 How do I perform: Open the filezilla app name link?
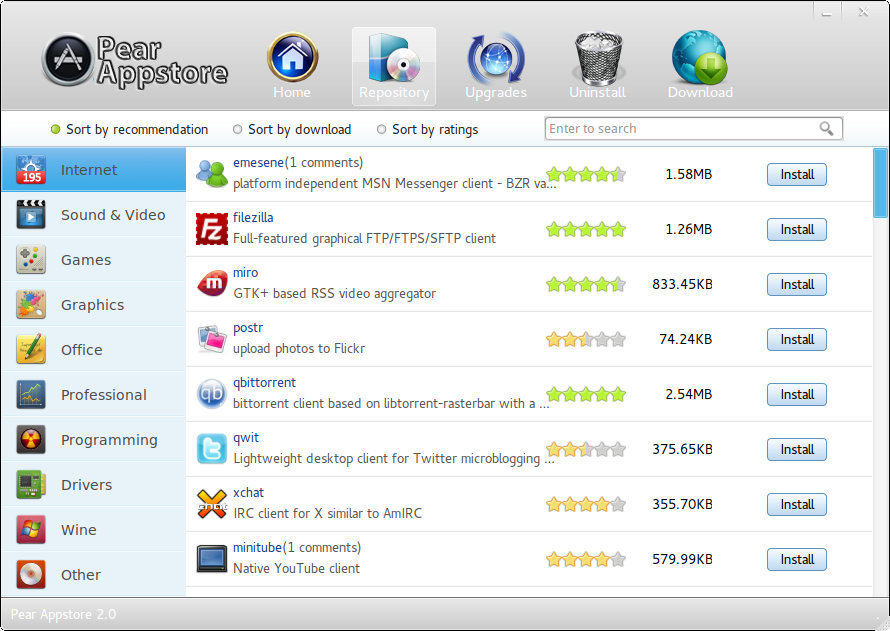[x=253, y=217]
